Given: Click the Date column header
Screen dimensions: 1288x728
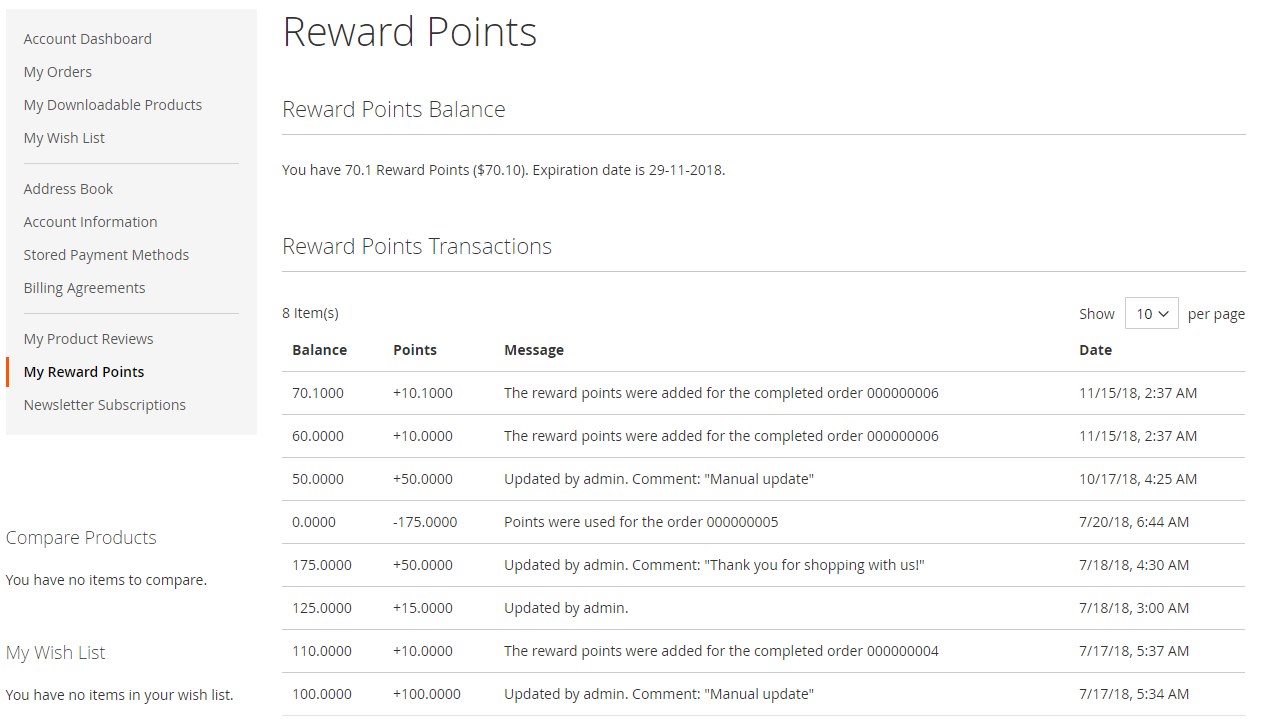Looking at the screenshot, I should tap(1095, 350).
